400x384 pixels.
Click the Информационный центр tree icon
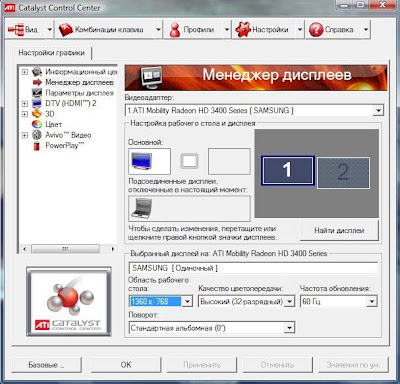(37, 72)
